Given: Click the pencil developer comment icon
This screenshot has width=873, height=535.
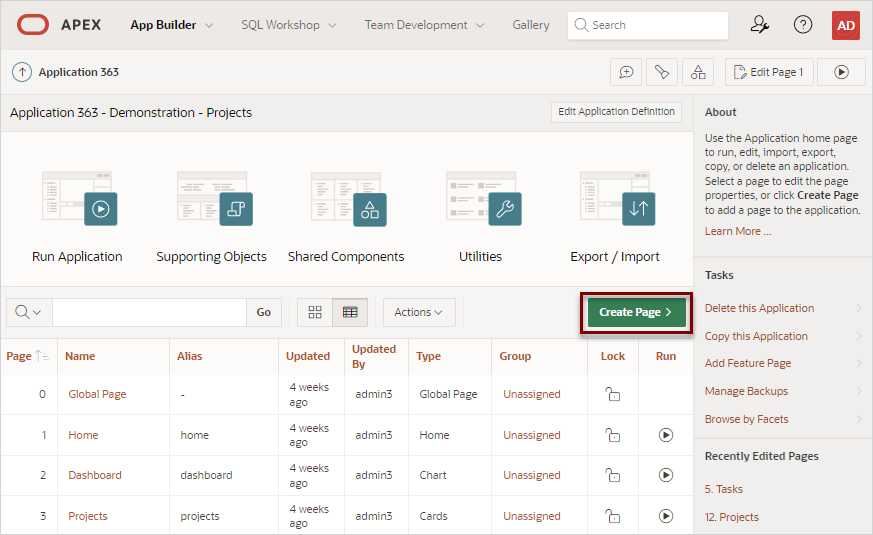Looking at the screenshot, I should (x=661, y=72).
